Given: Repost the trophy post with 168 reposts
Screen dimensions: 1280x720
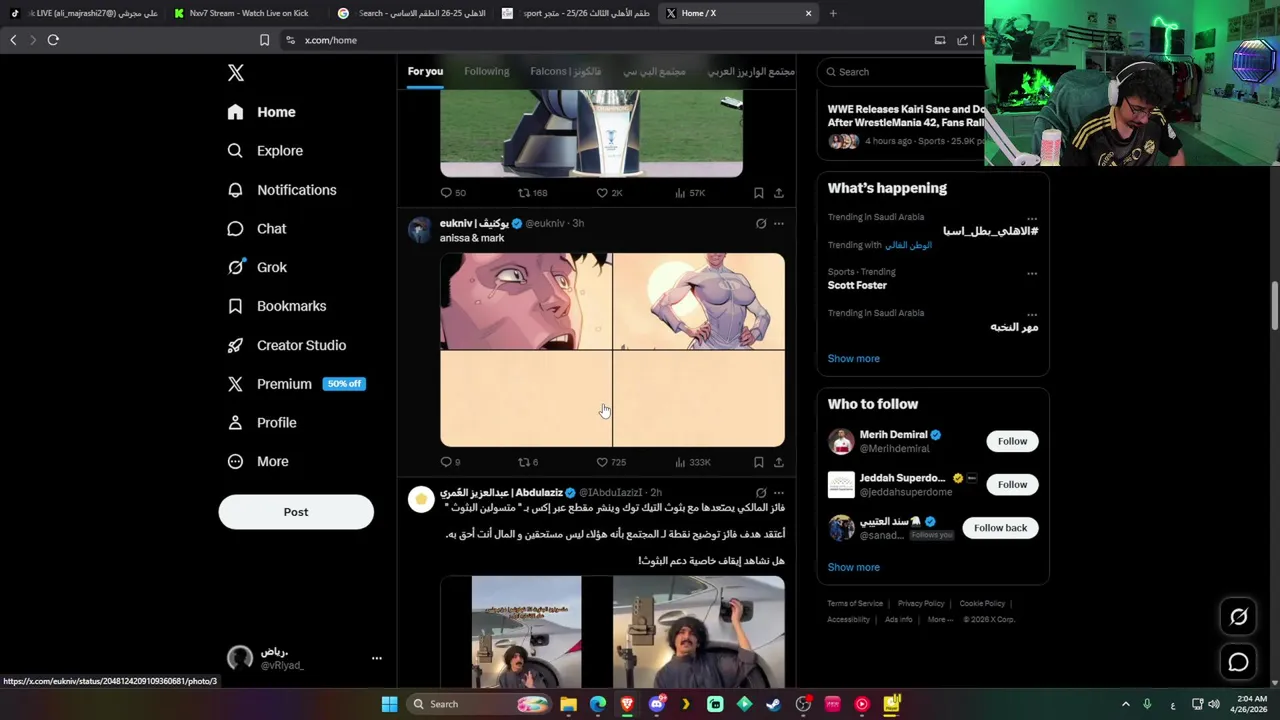Looking at the screenshot, I should click(532, 193).
